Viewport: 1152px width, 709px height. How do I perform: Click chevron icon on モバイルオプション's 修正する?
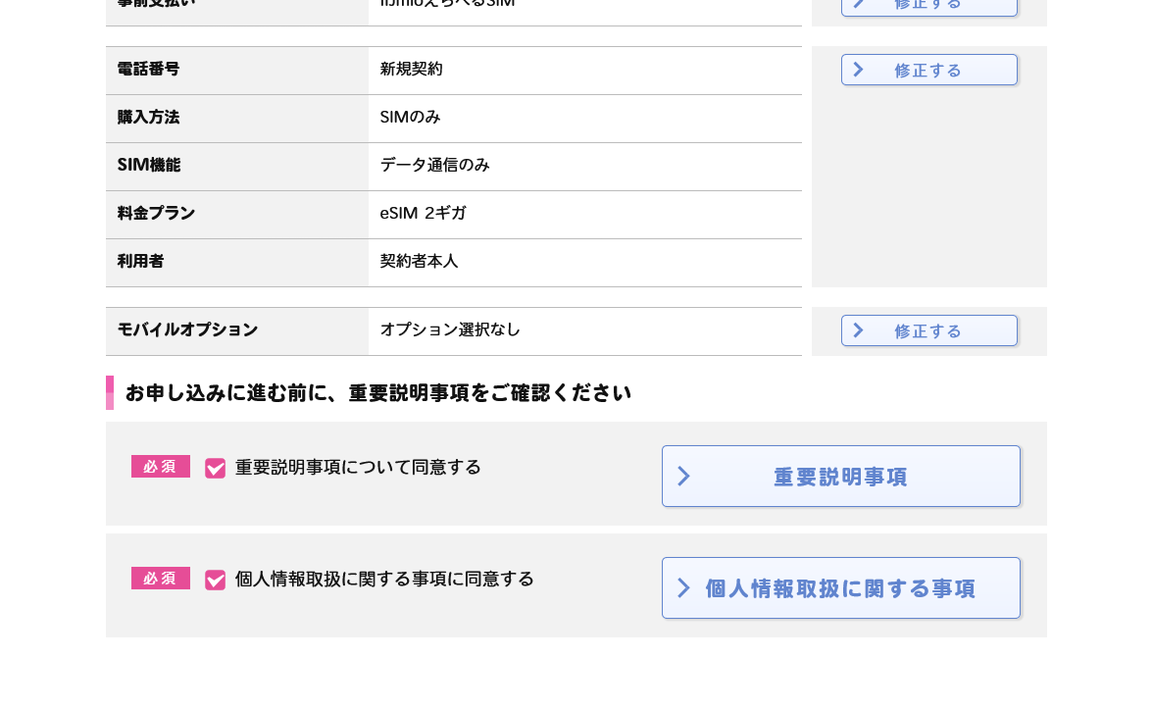tap(858, 331)
